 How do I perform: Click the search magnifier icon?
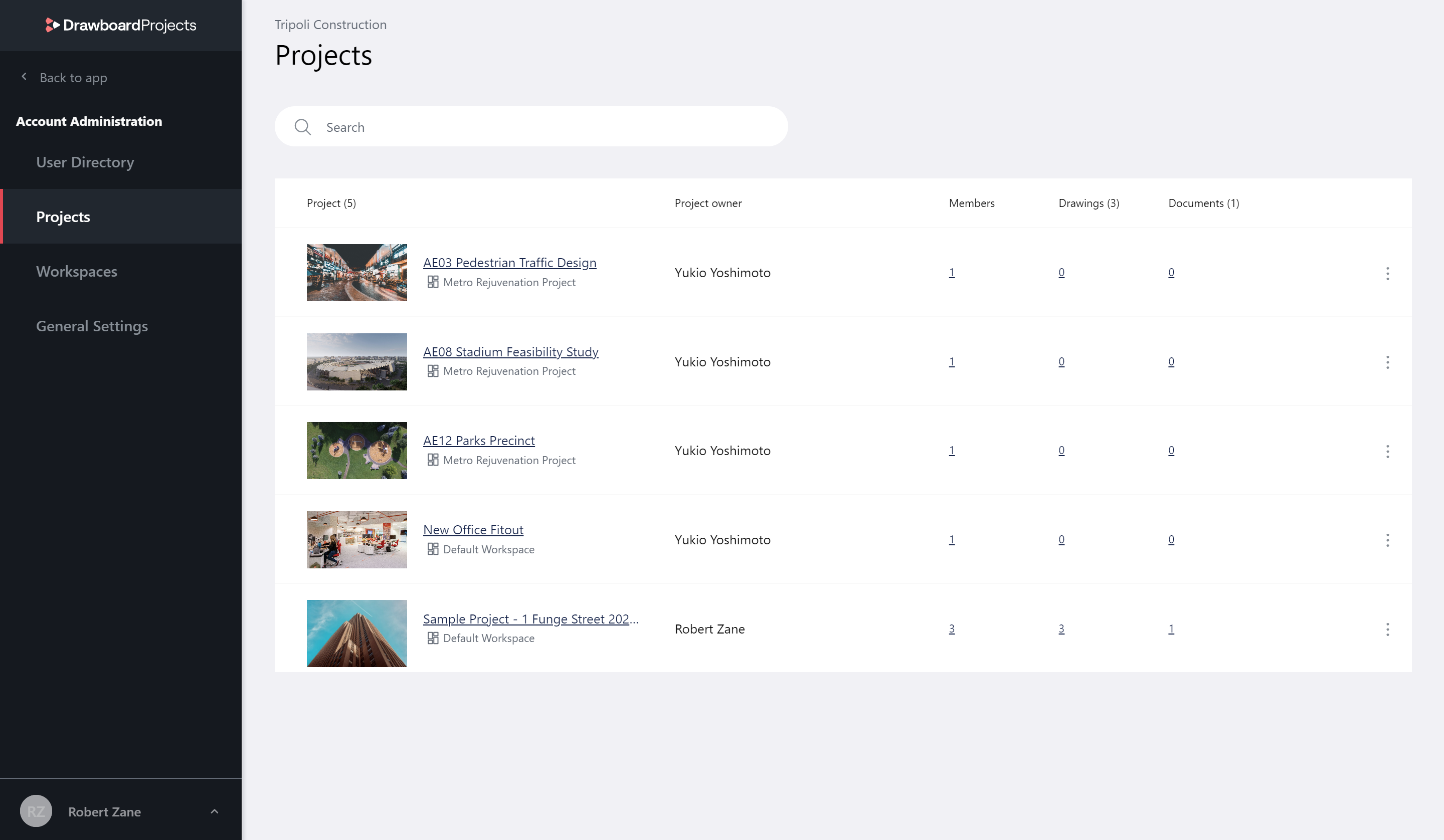303,127
